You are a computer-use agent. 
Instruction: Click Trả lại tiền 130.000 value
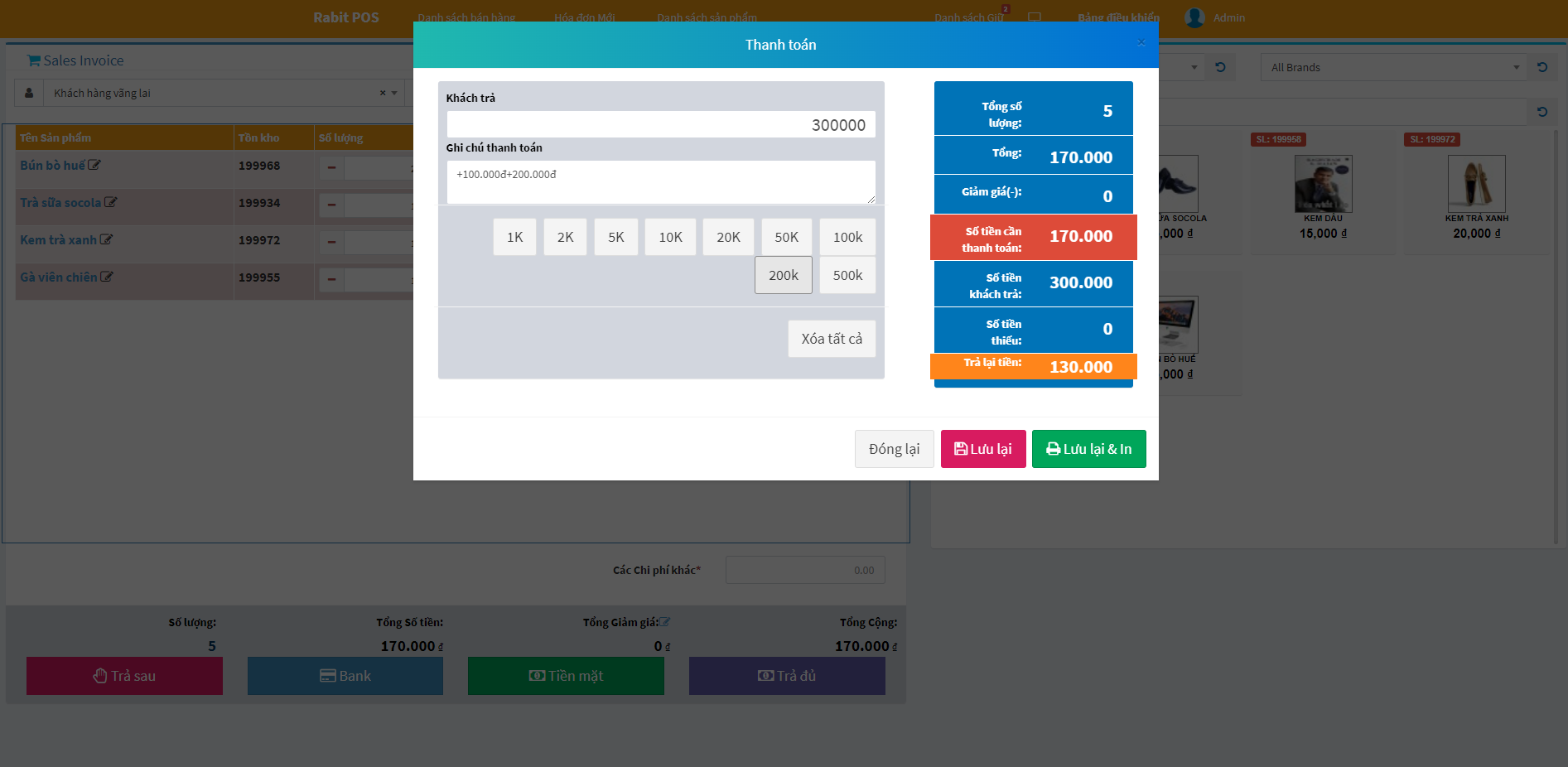click(1081, 367)
